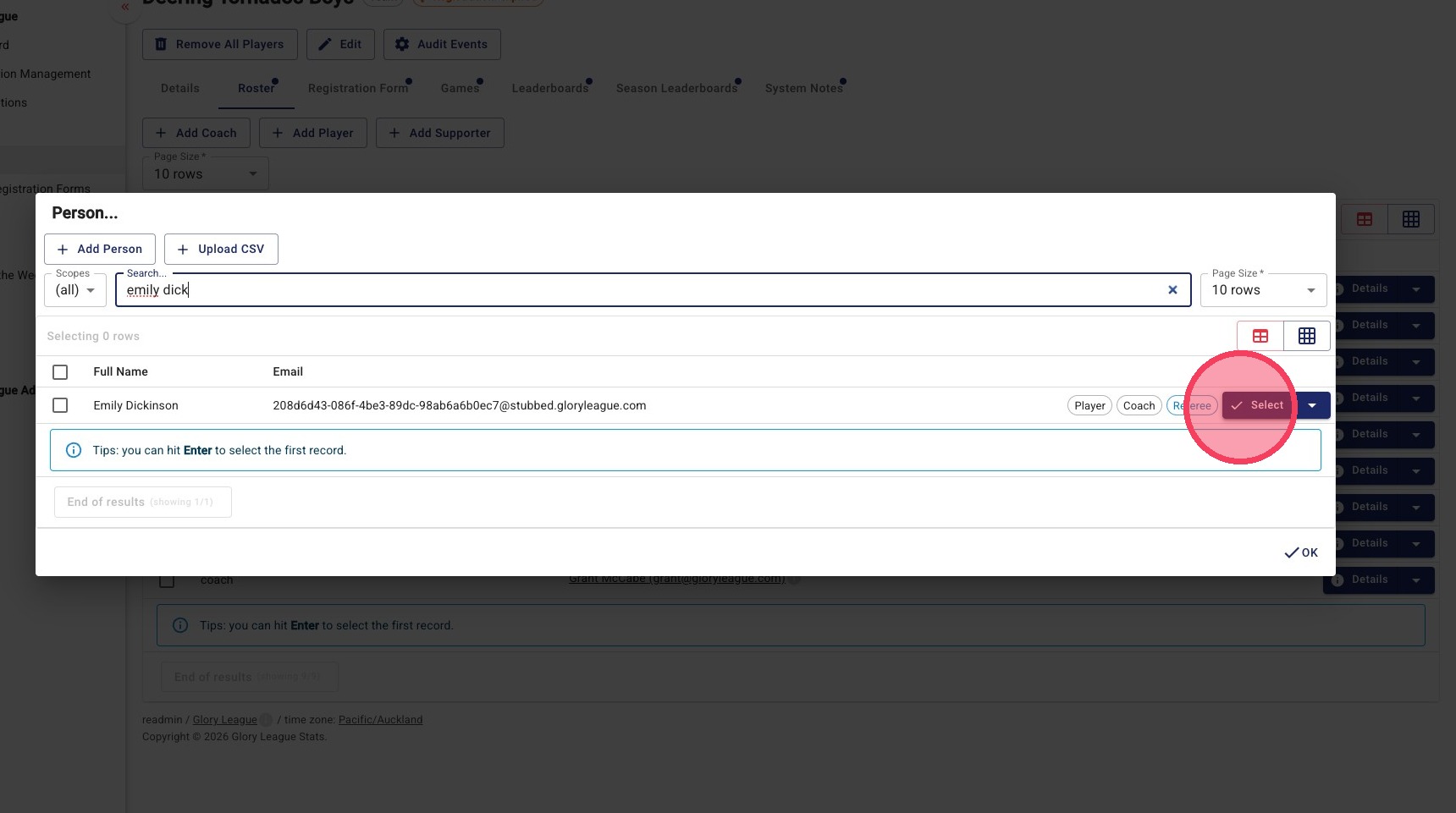Check the Emily Dickinson row checkbox
Image resolution: width=1456 pixels, height=813 pixels.
(x=60, y=405)
